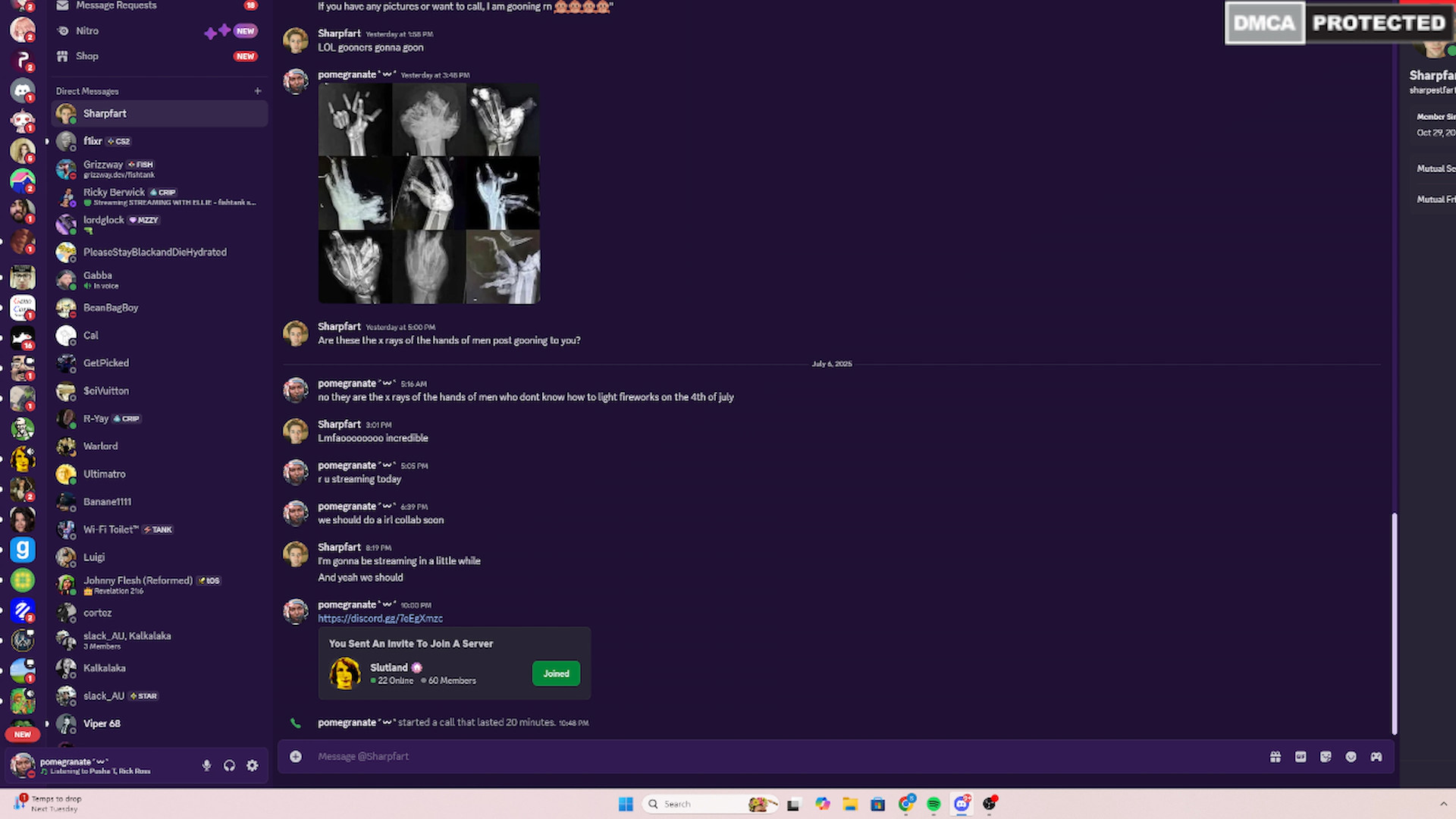Open the Wi-Fi Toilet conversation
Viewport: 1456px width, 819px height.
[159, 529]
